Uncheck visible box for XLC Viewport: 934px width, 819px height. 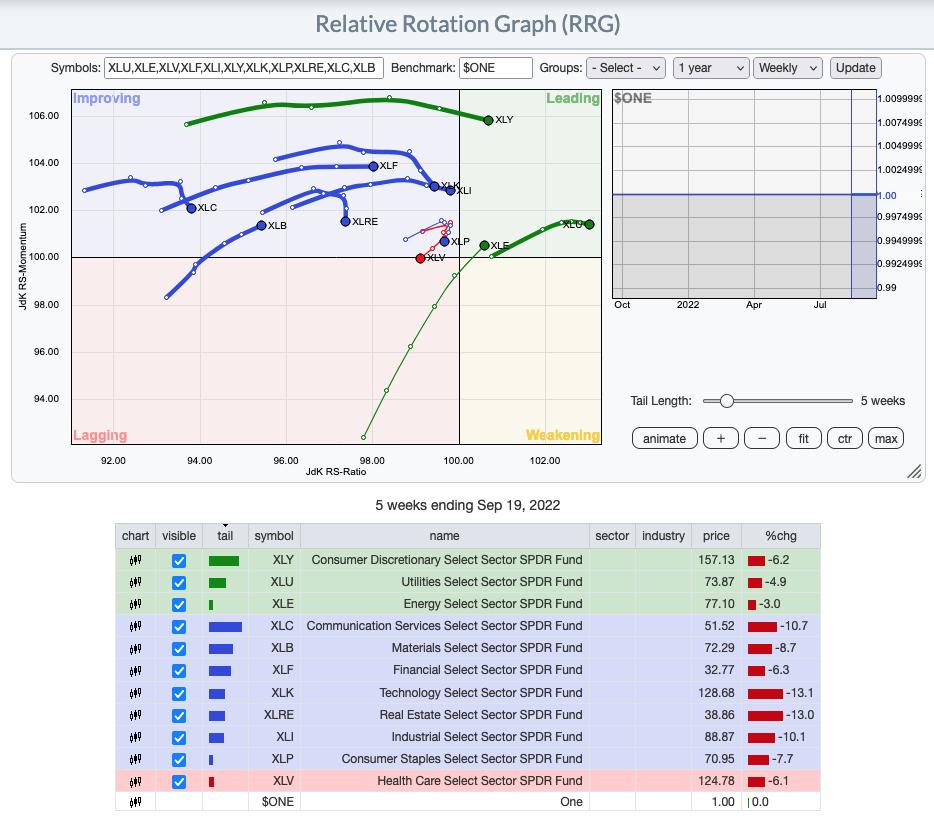click(x=179, y=627)
